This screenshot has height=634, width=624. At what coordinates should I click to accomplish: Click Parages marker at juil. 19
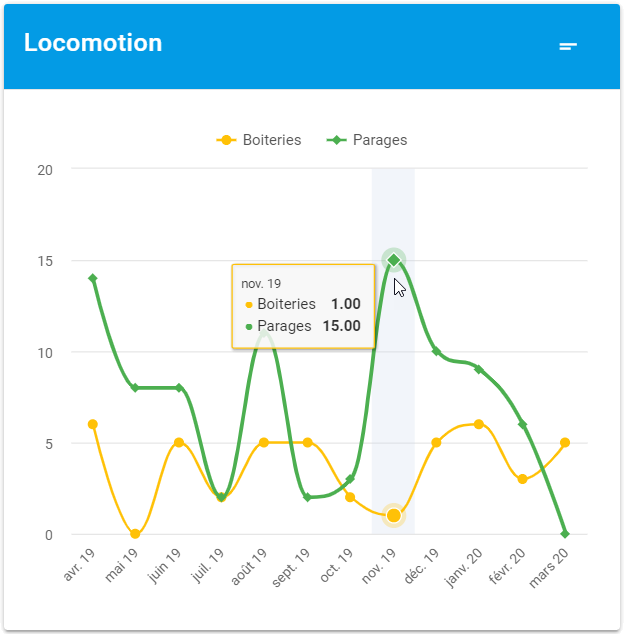coord(221,497)
